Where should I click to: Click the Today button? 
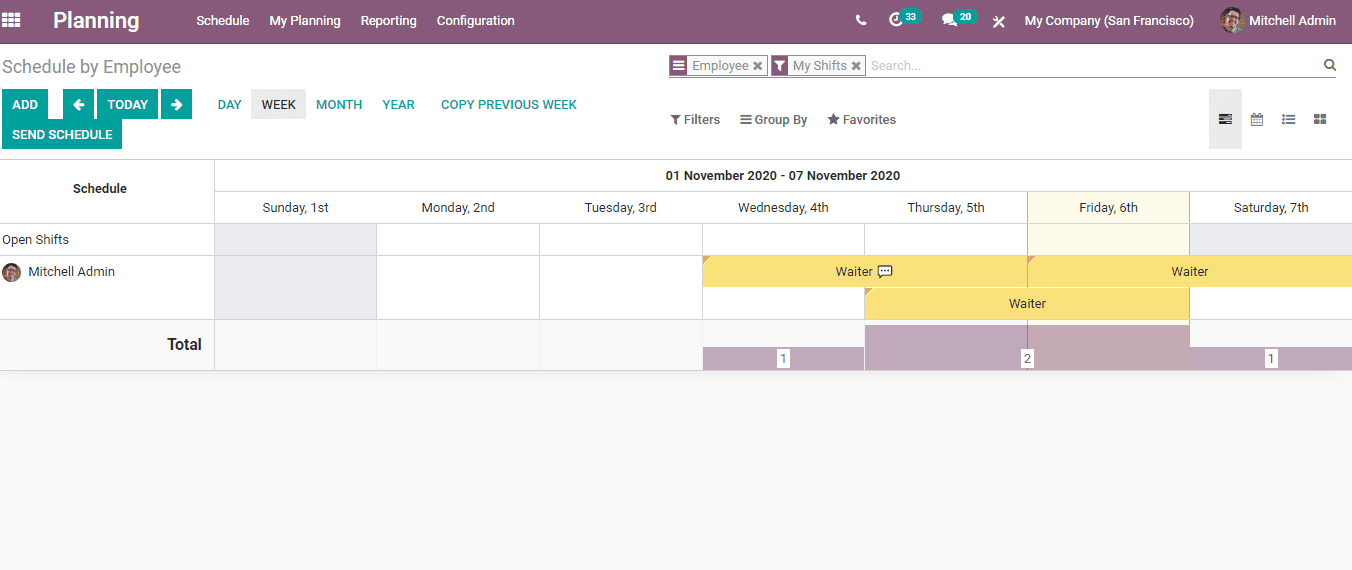tap(128, 104)
